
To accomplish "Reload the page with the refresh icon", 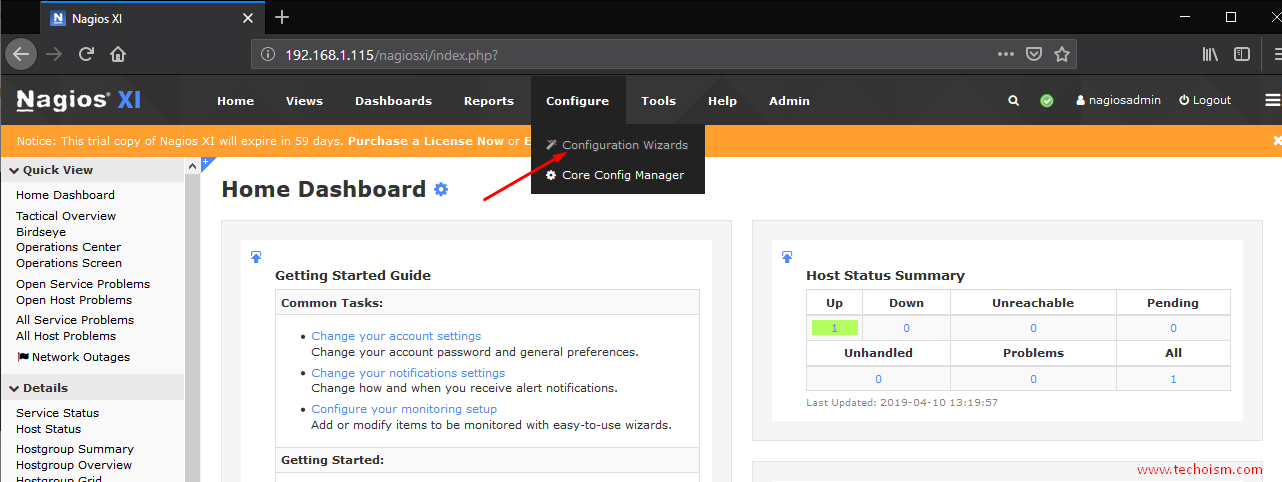I will (x=87, y=54).
